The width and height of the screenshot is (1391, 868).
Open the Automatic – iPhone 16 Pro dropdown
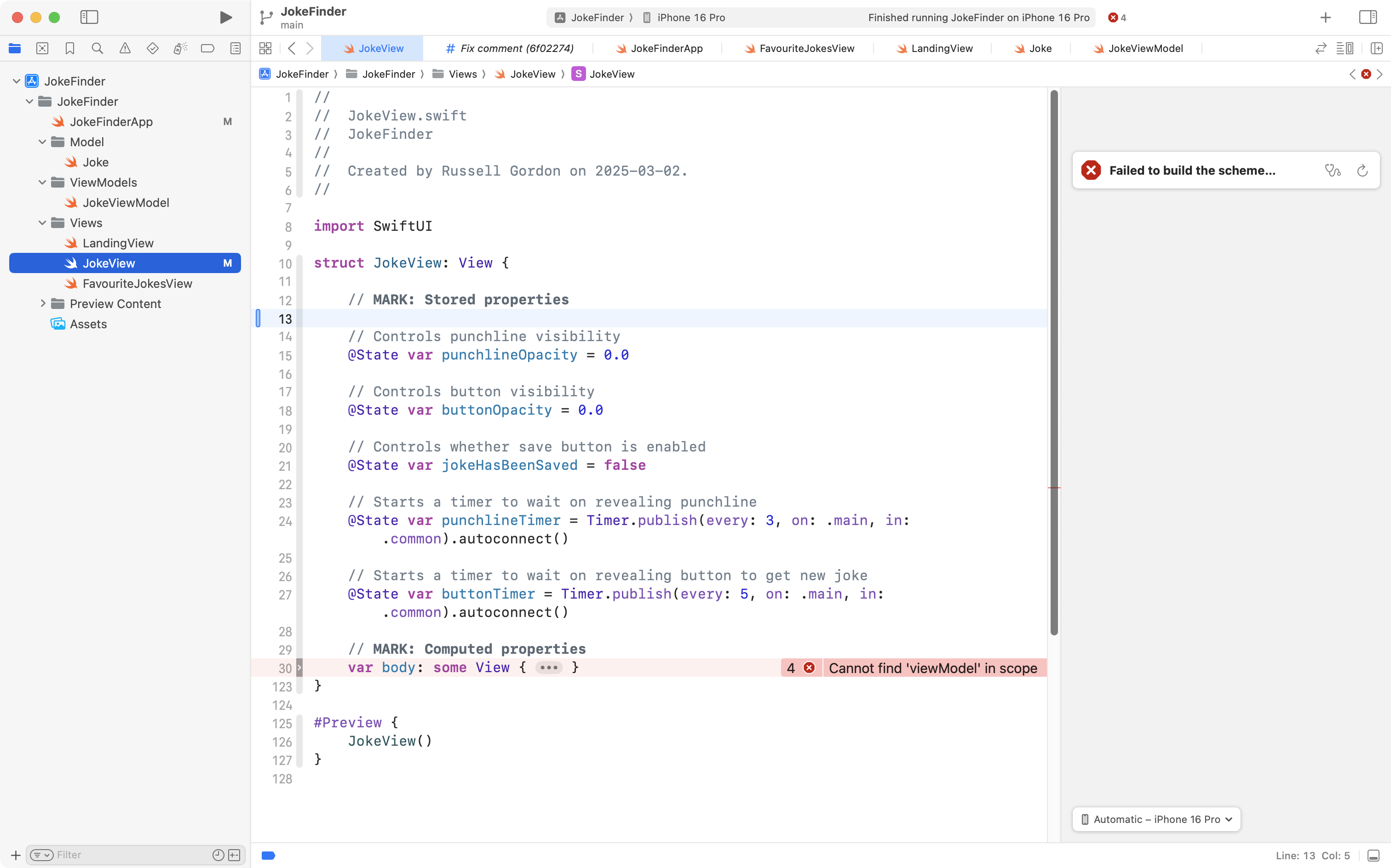point(1155,819)
